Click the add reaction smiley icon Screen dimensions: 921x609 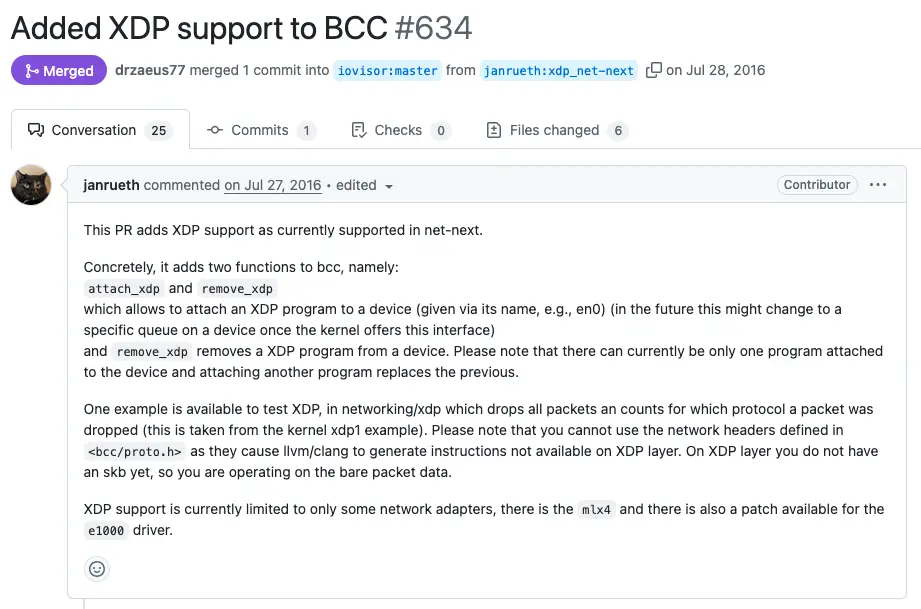coord(97,569)
